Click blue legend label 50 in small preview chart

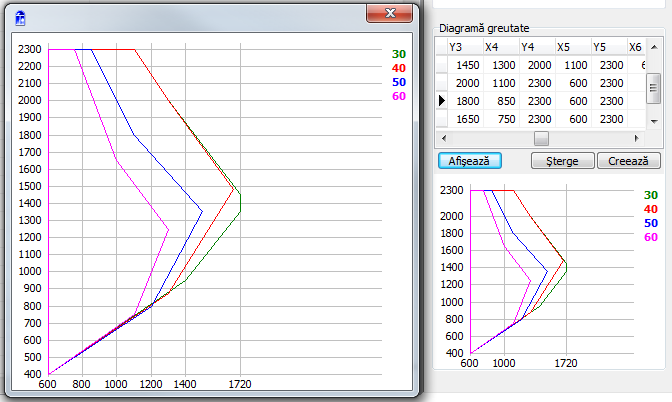click(x=651, y=223)
